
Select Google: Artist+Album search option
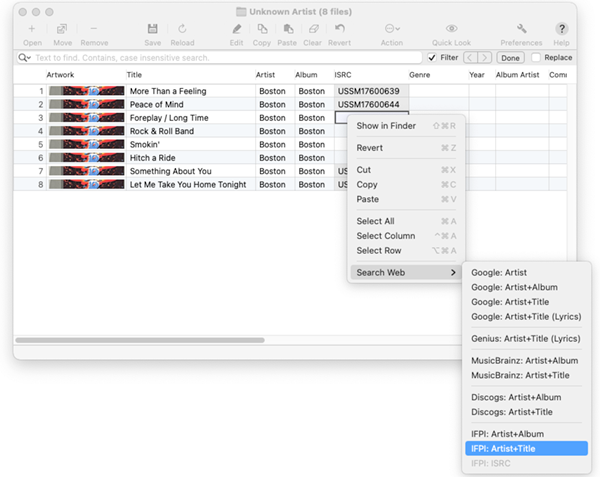click(x=526, y=287)
